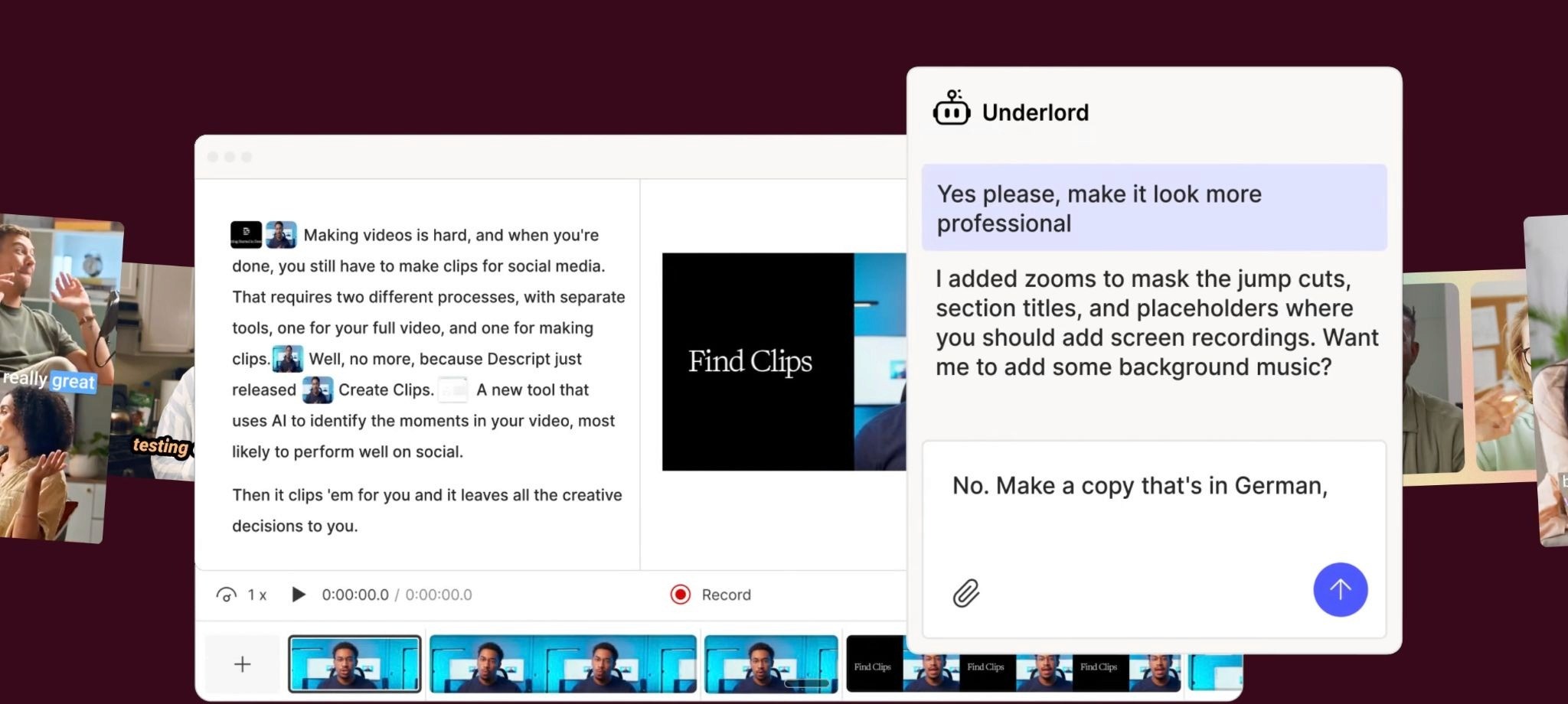The image size is (1568, 704).
Task: Click the current timecode 0:00:00.0
Action: pyautogui.click(x=355, y=595)
